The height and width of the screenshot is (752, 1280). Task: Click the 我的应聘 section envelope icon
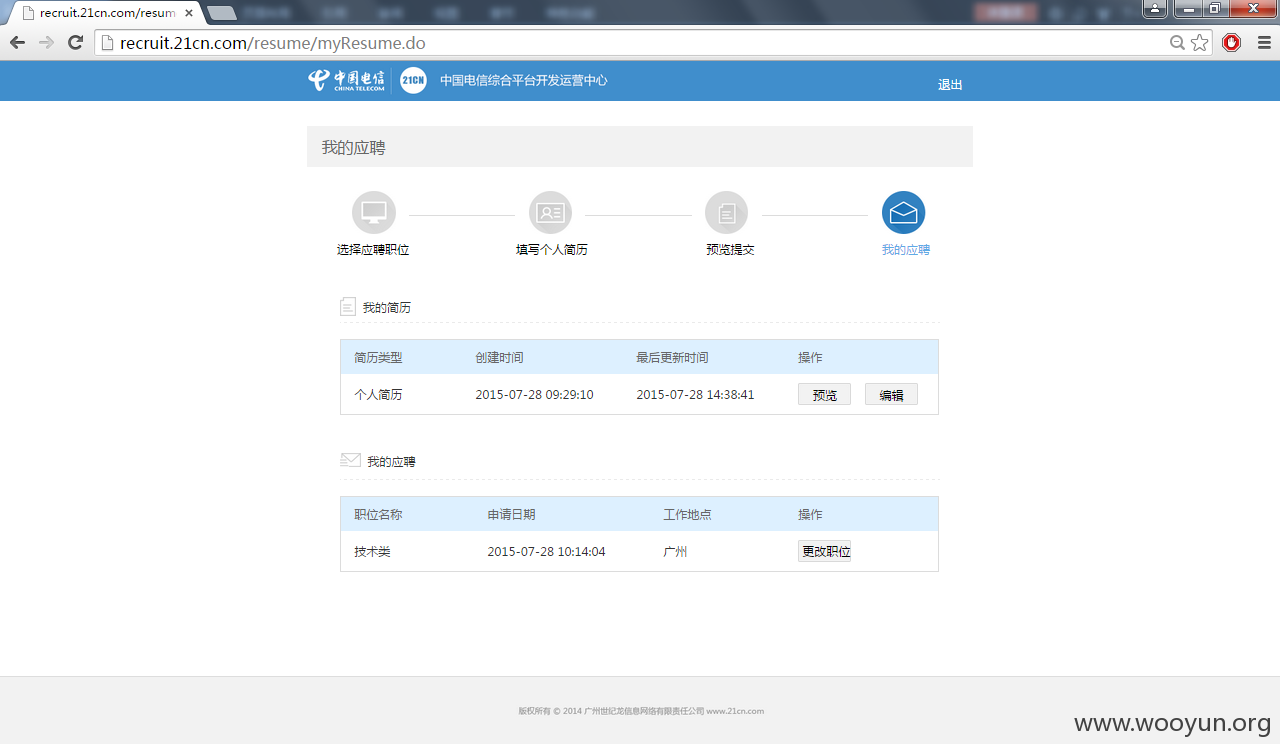click(x=350, y=460)
